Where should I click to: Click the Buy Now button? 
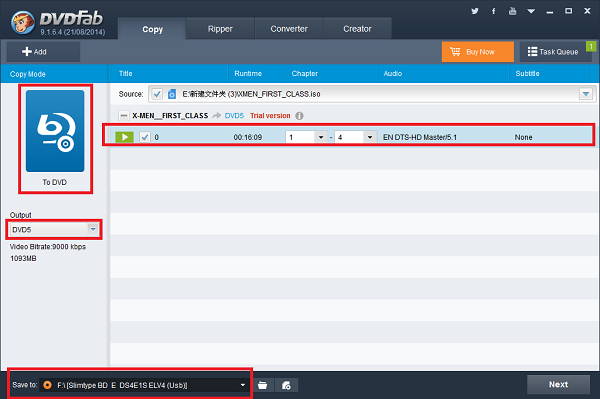[478, 52]
